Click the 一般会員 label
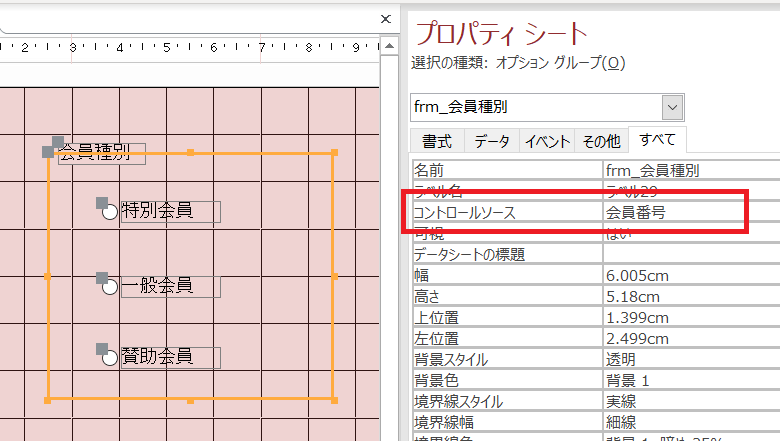Image resolution: width=780 pixels, height=441 pixels. 171,287
